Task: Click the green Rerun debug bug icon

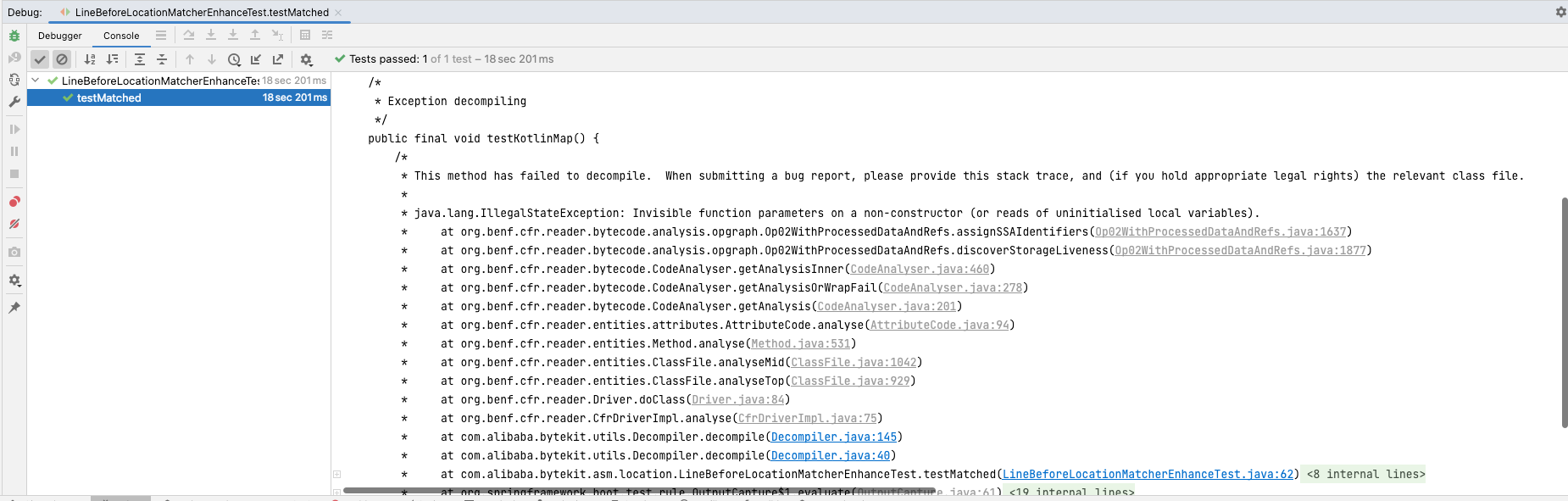Action: 14,36
